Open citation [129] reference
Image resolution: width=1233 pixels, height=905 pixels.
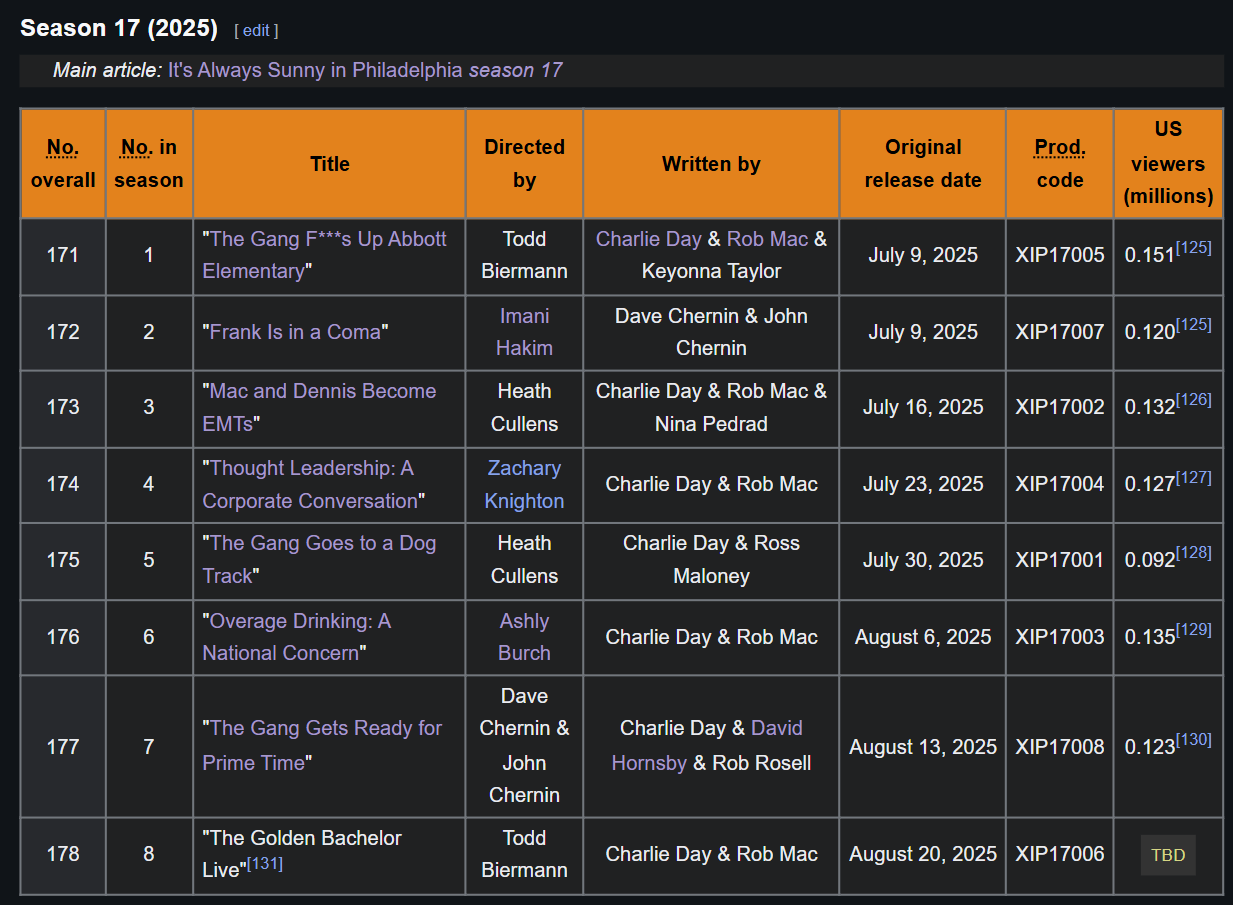(1194, 629)
